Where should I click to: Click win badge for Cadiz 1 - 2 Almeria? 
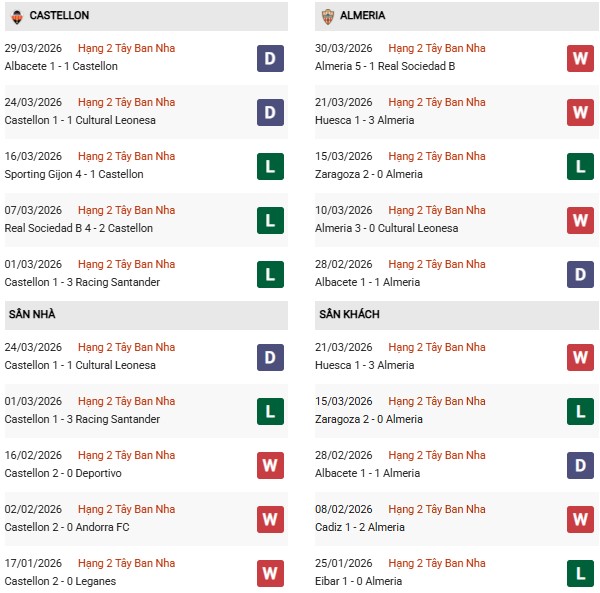580,519
